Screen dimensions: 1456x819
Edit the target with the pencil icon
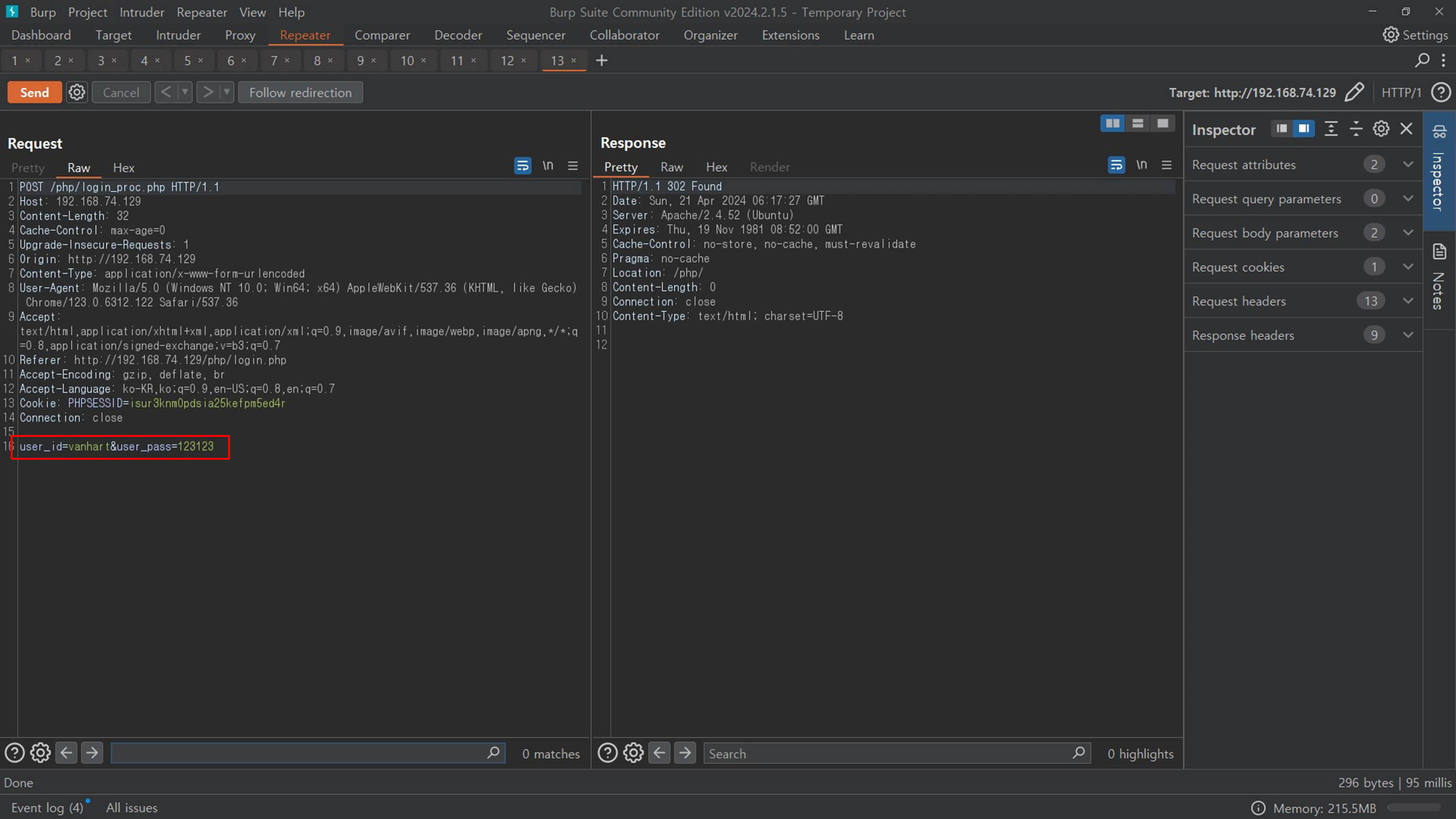[x=1354, y=92]
